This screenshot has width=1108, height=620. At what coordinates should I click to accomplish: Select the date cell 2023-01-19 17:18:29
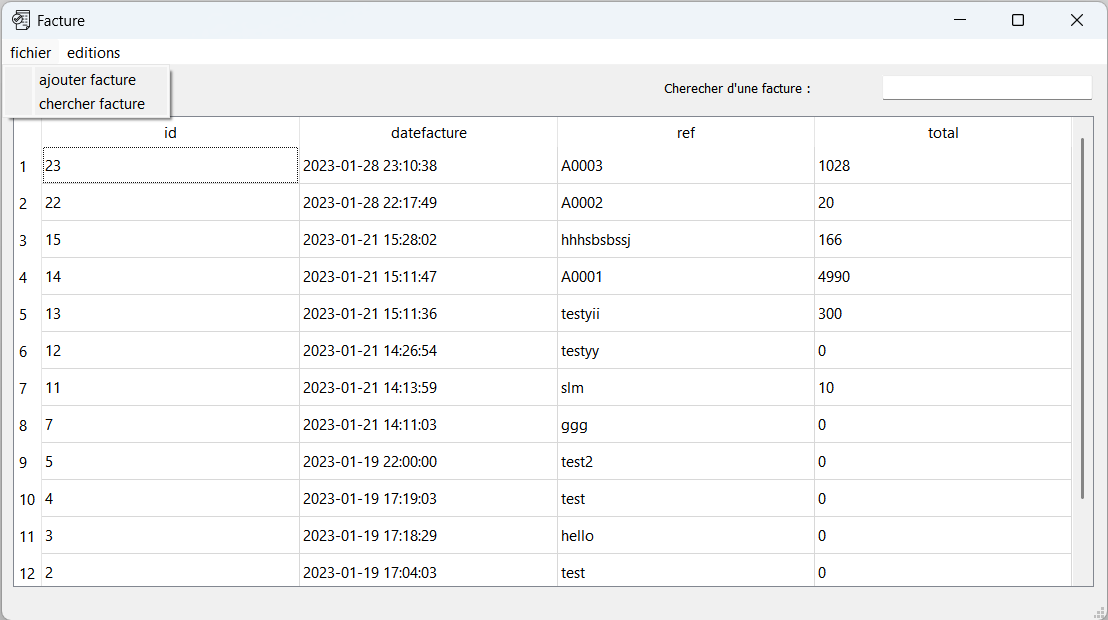(428, 536)
